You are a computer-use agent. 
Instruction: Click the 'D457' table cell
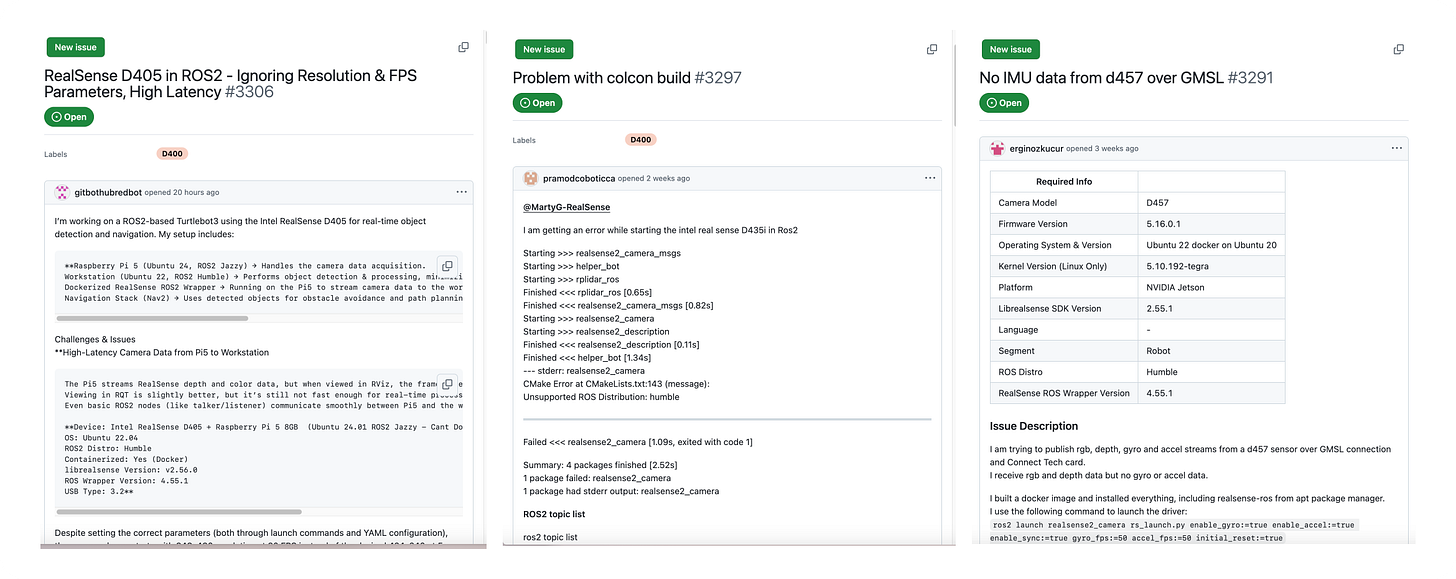(x=1211, y=203)
